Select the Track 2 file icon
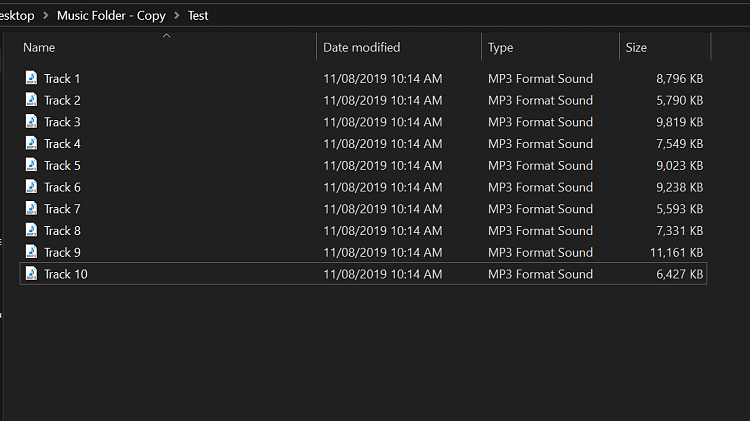This screenshot has height=421, width=750. [x=31, y=100]
